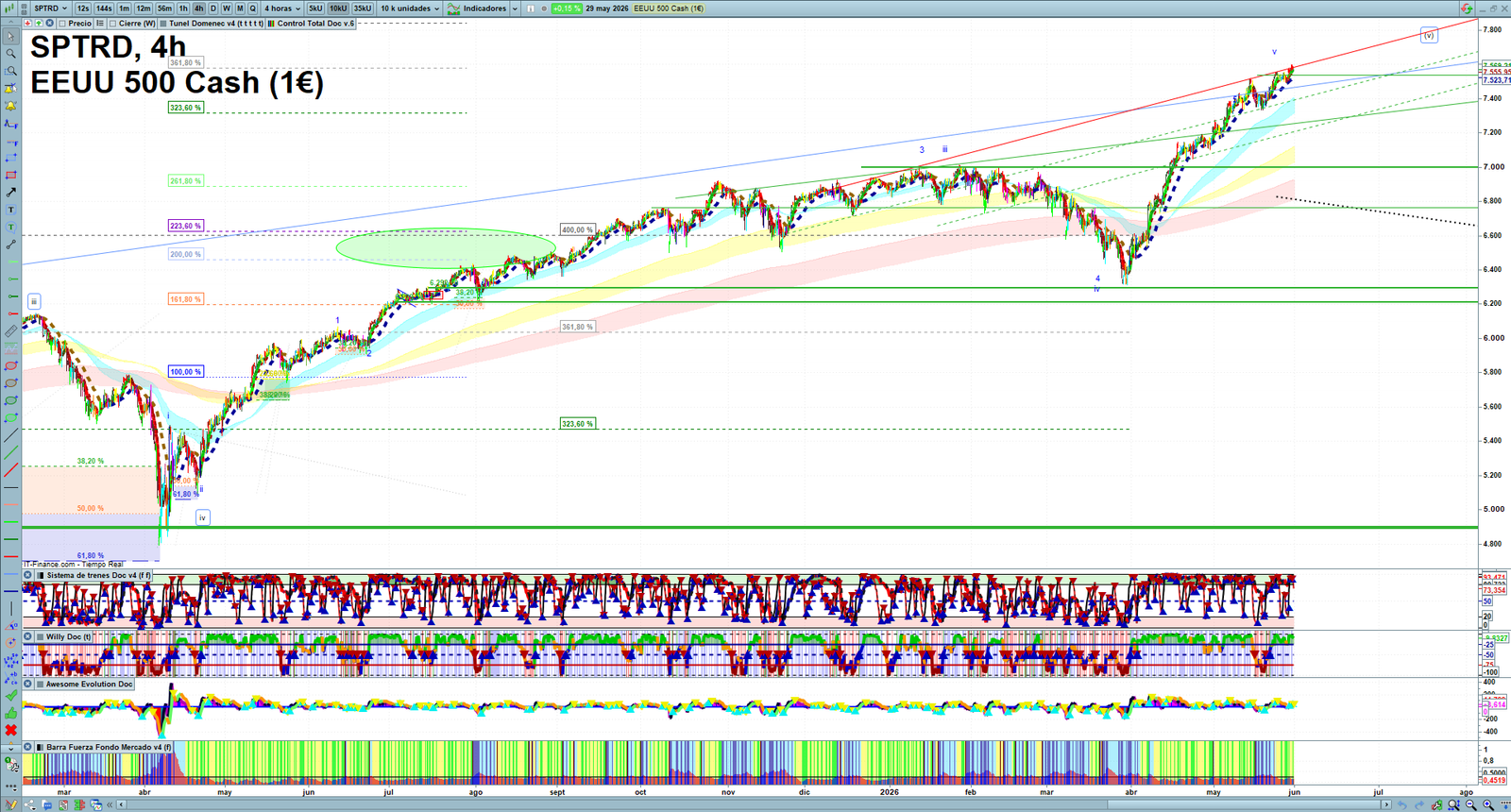Toggle the Awesome Evolution Doc color box
Viewport: 1511px width, 812px height.
click(x=40, y=684)
